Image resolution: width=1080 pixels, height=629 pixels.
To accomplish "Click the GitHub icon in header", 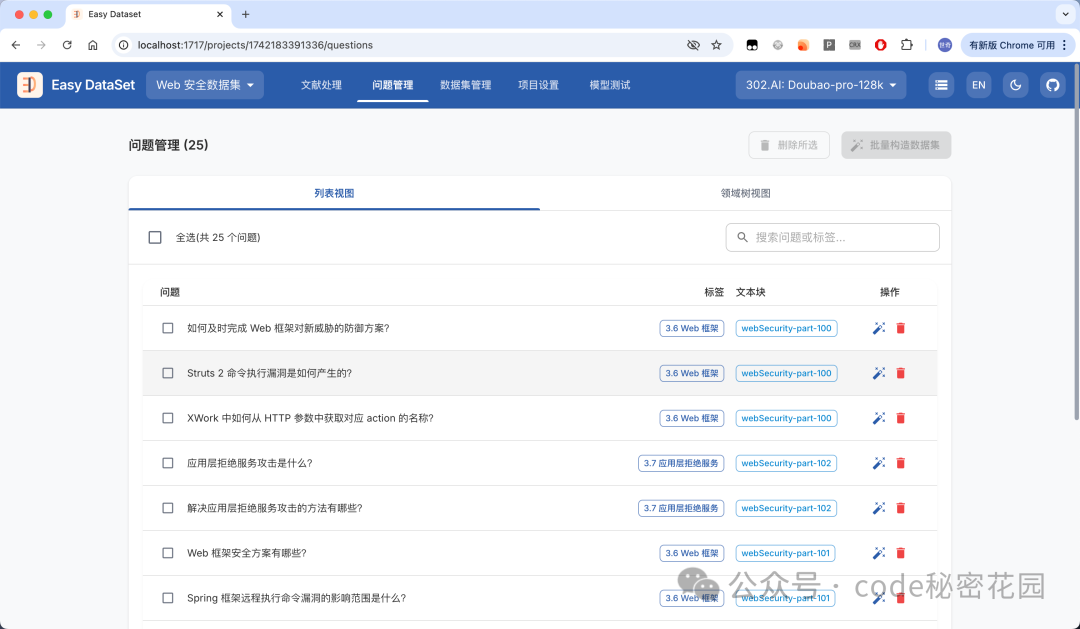I will coord(1052,85).
